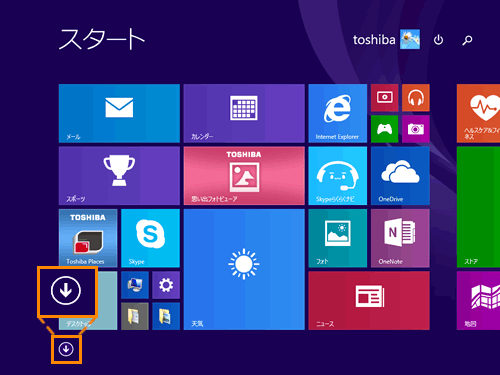This screenshot has height=375, width=500.
Task: Show all apps with small down arrow
Action: (x=66, y=349)
